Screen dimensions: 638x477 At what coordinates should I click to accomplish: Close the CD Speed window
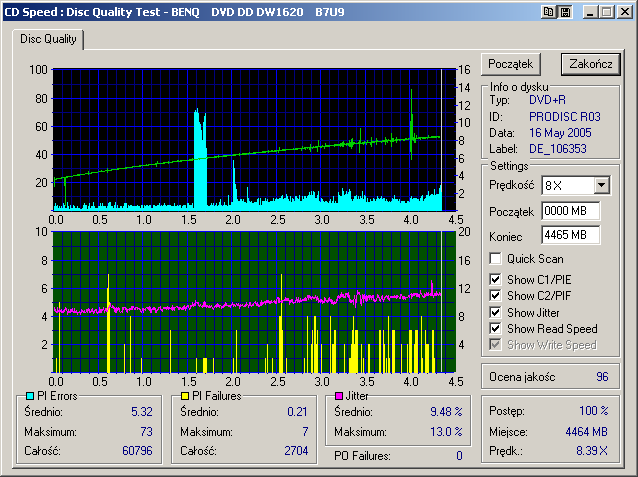[x=624, y=12]
